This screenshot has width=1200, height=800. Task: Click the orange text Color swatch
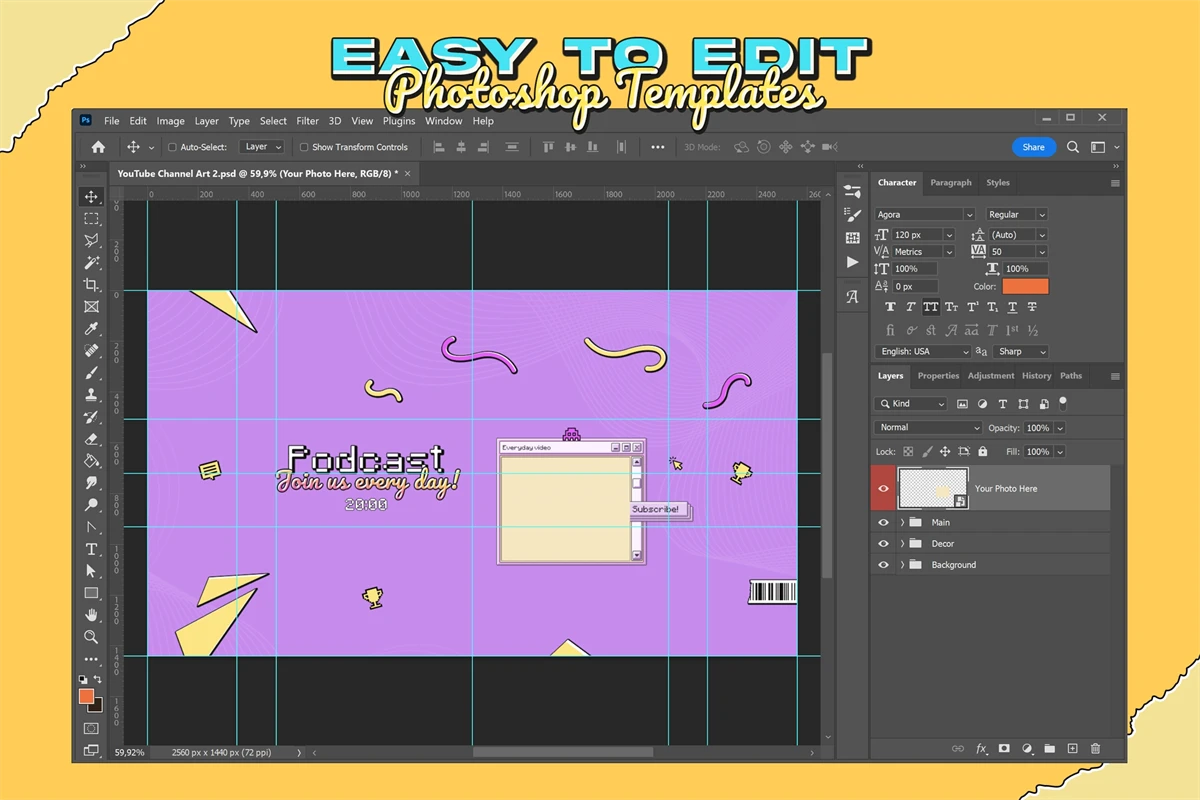click(1025, 287)
